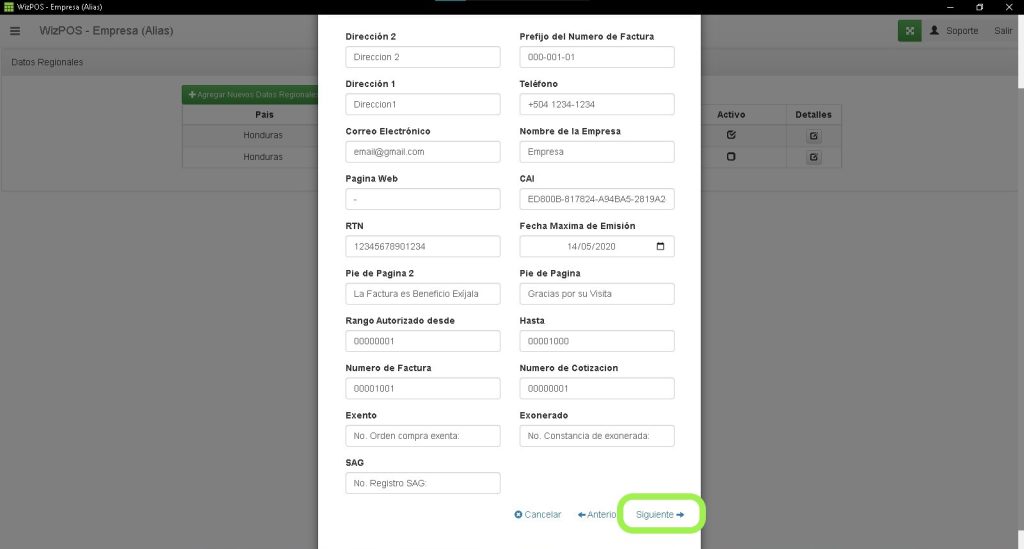Click the Soporte user icon
Viewport: 1024px width, 549px height.
click(x=934, y=31)
